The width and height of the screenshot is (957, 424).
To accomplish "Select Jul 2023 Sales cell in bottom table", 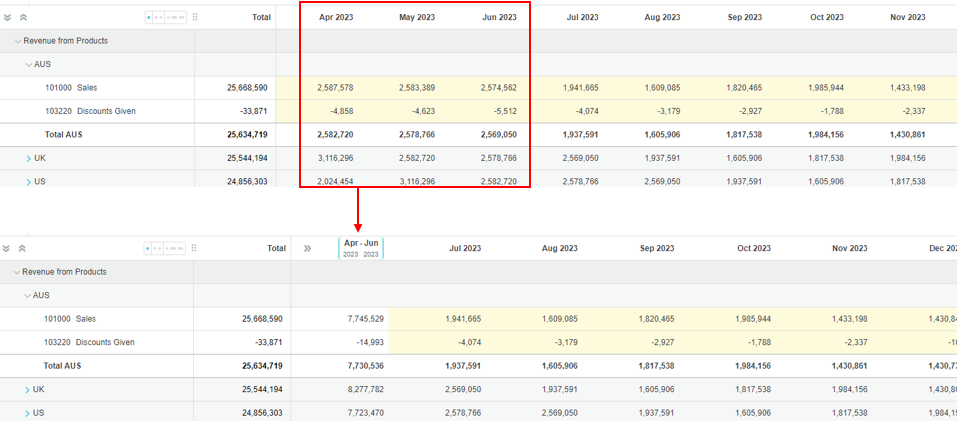I will 463,319.
